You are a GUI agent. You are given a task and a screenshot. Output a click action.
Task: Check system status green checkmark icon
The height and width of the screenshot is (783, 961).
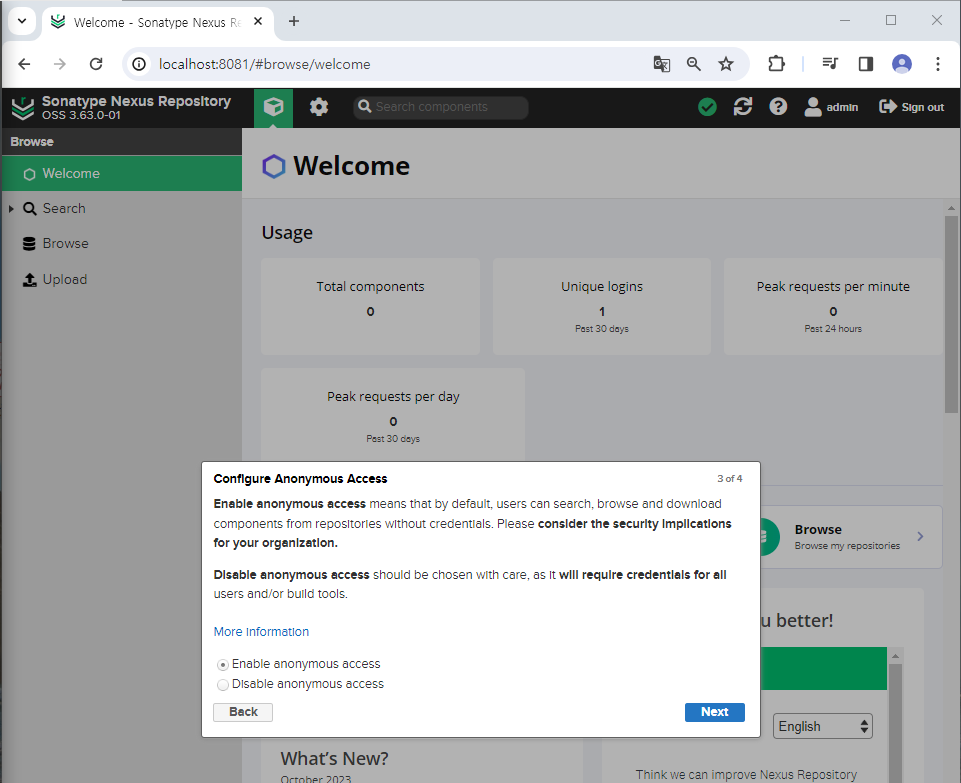point(707,107)
